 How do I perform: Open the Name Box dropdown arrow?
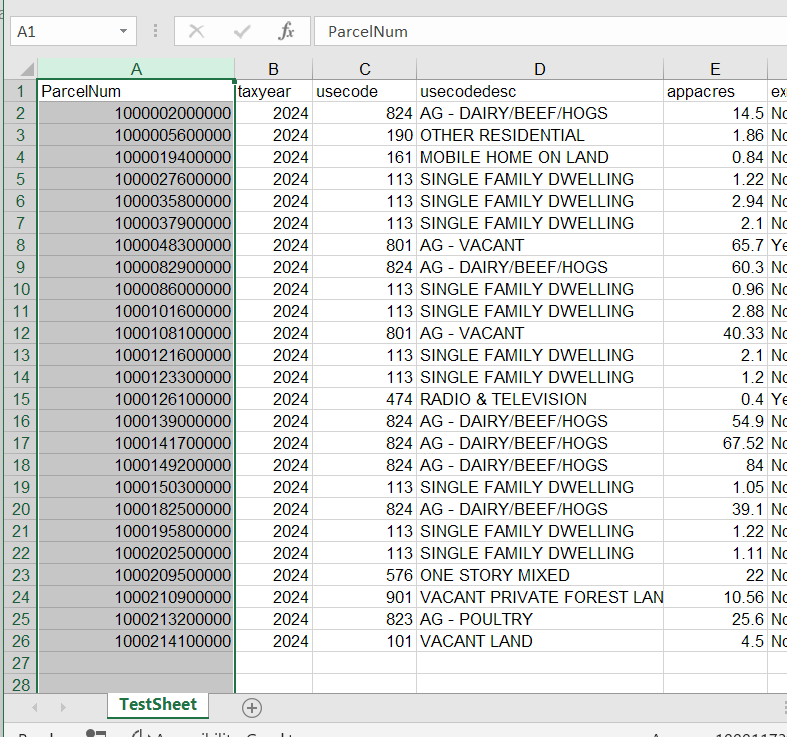click(x=123, y=32)
